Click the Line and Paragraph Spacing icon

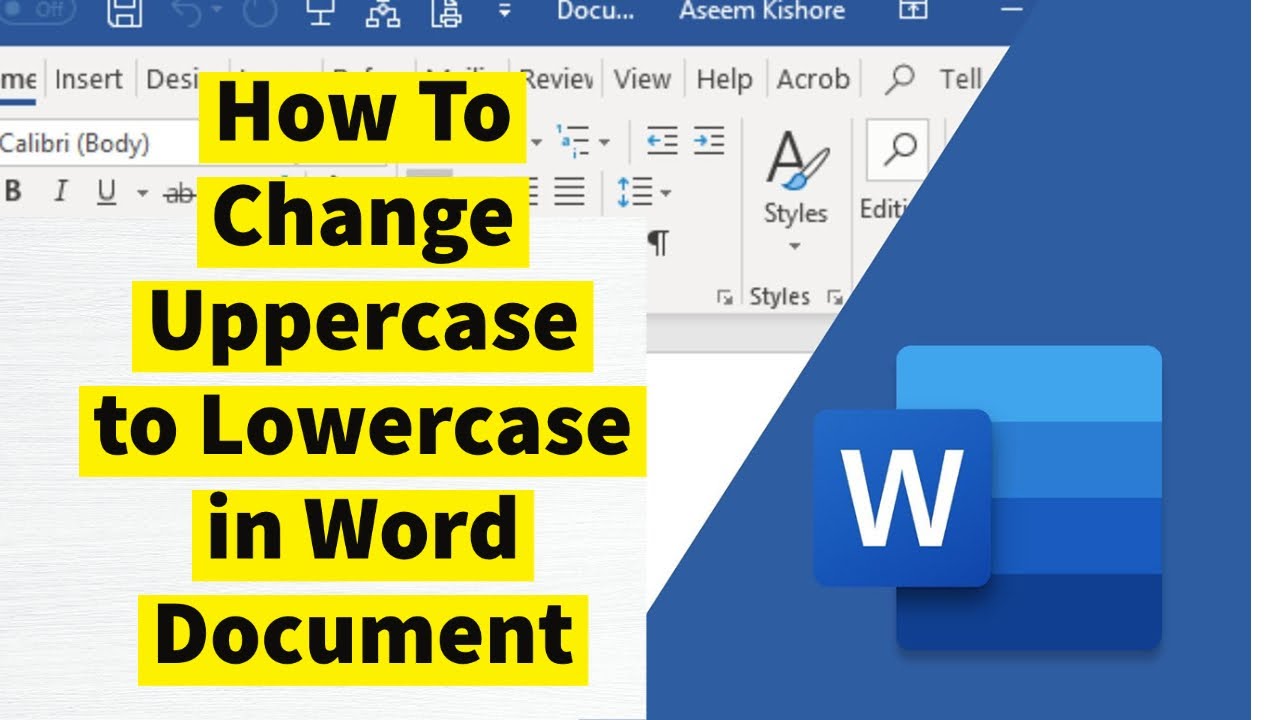pyautogui.click(x=634, y=190)
